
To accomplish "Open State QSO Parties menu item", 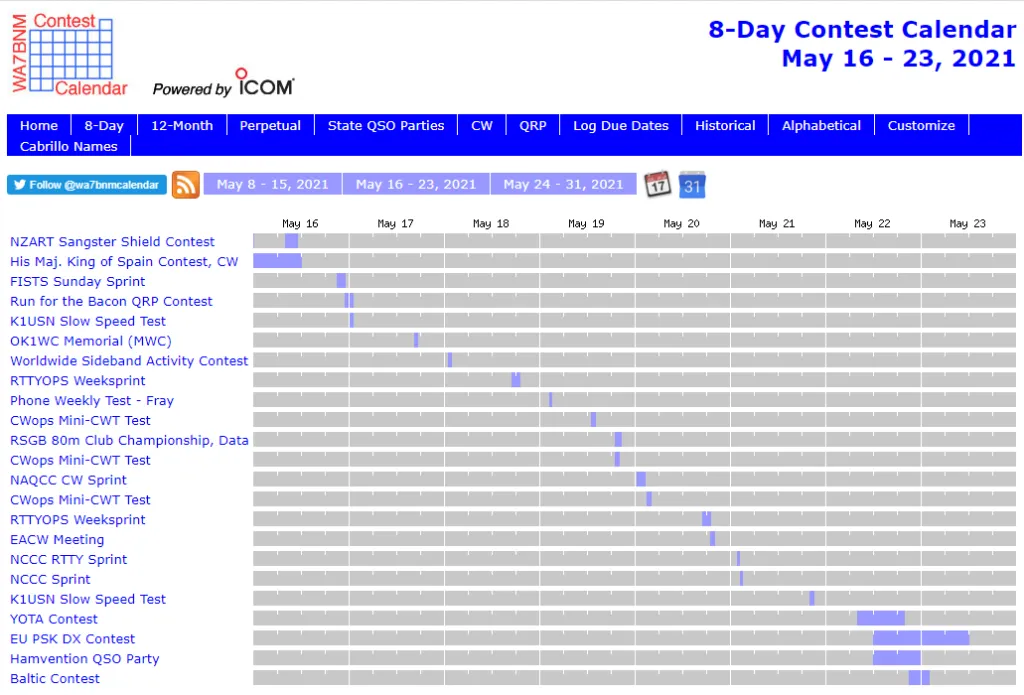I will coord(386,126).
